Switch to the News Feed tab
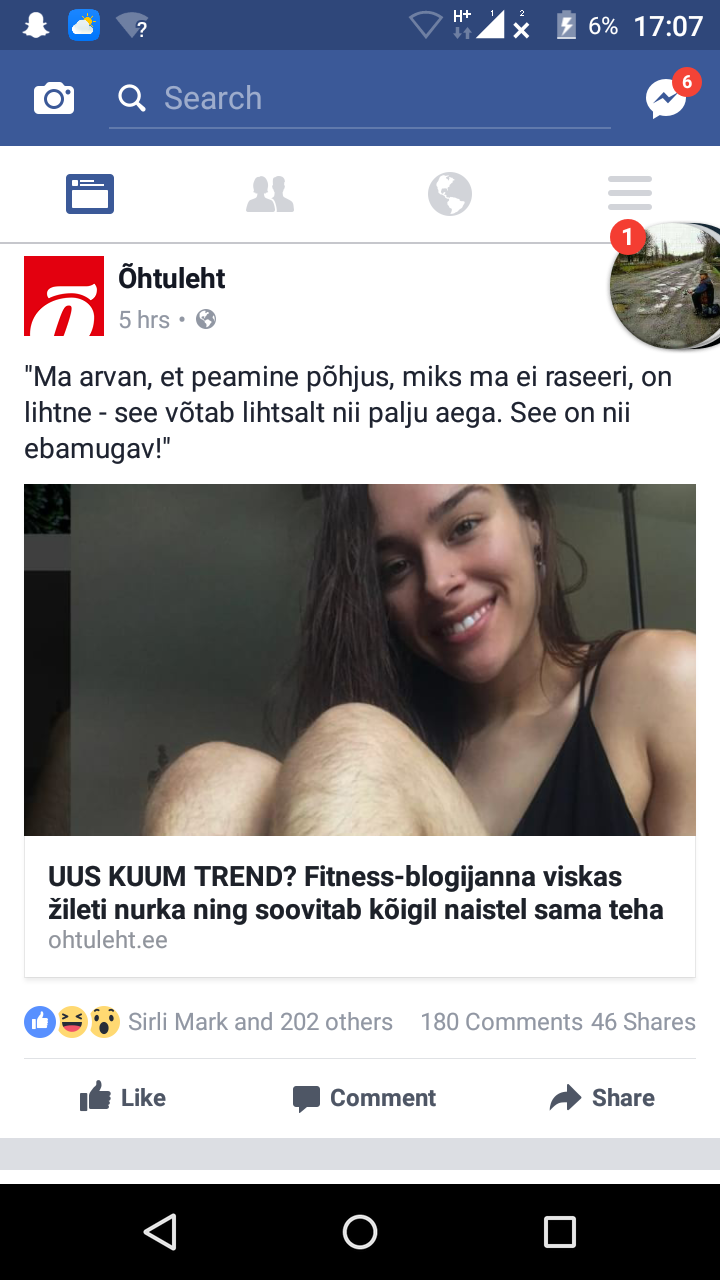 (90, 194)
